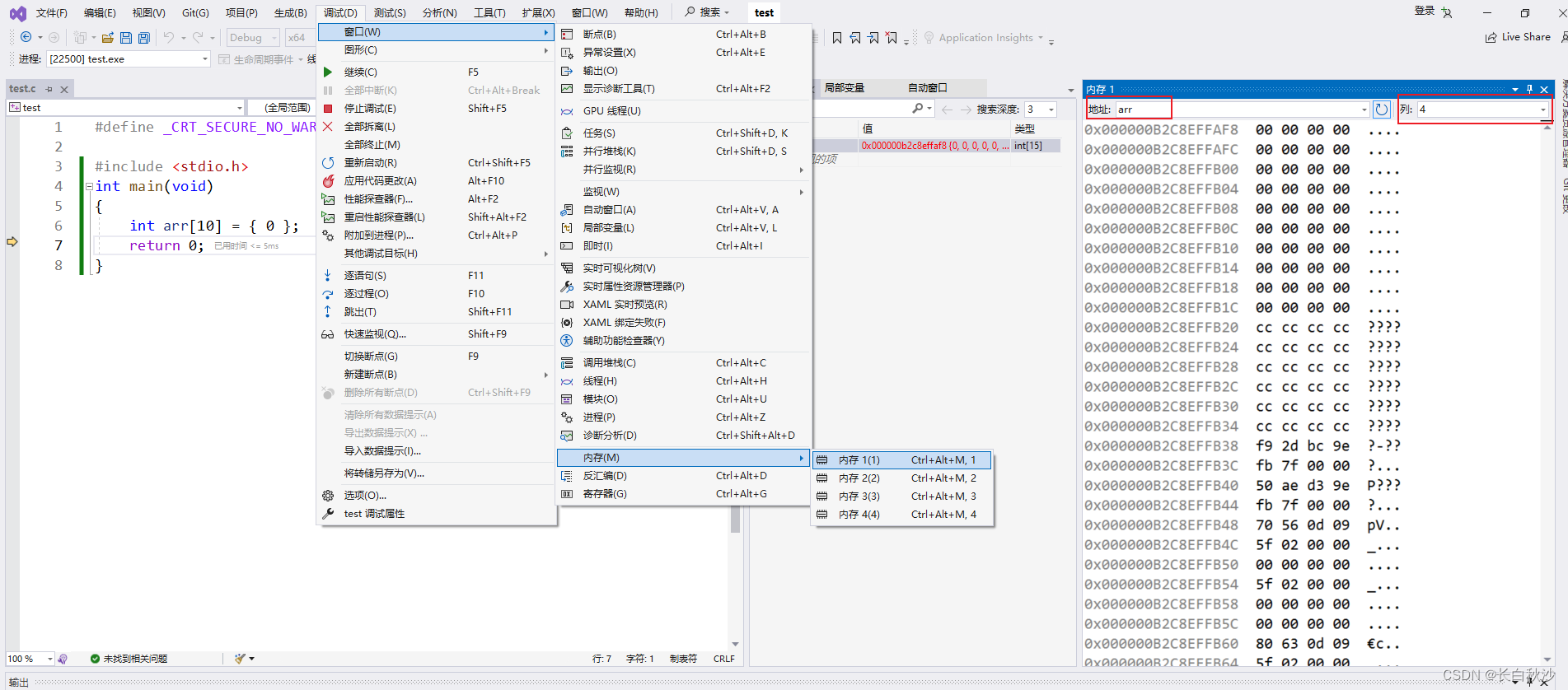The height and width of the screenshot is (690, 1568).
Task: Open the global scope (全局范围) dropdown
Action: point(280,107)
